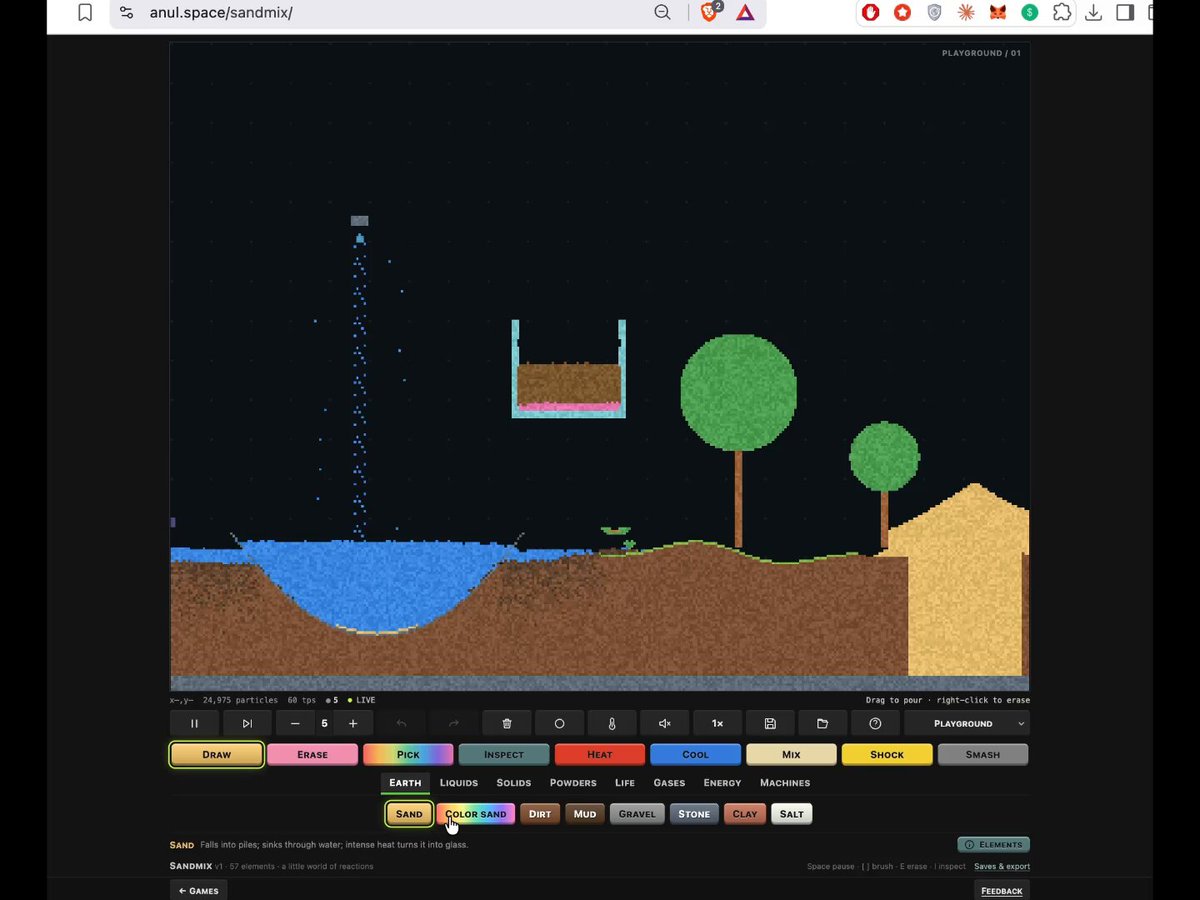Viewport: 1200px width, 900px height.
Task: Go back to Games
Action: coord(198,890)
